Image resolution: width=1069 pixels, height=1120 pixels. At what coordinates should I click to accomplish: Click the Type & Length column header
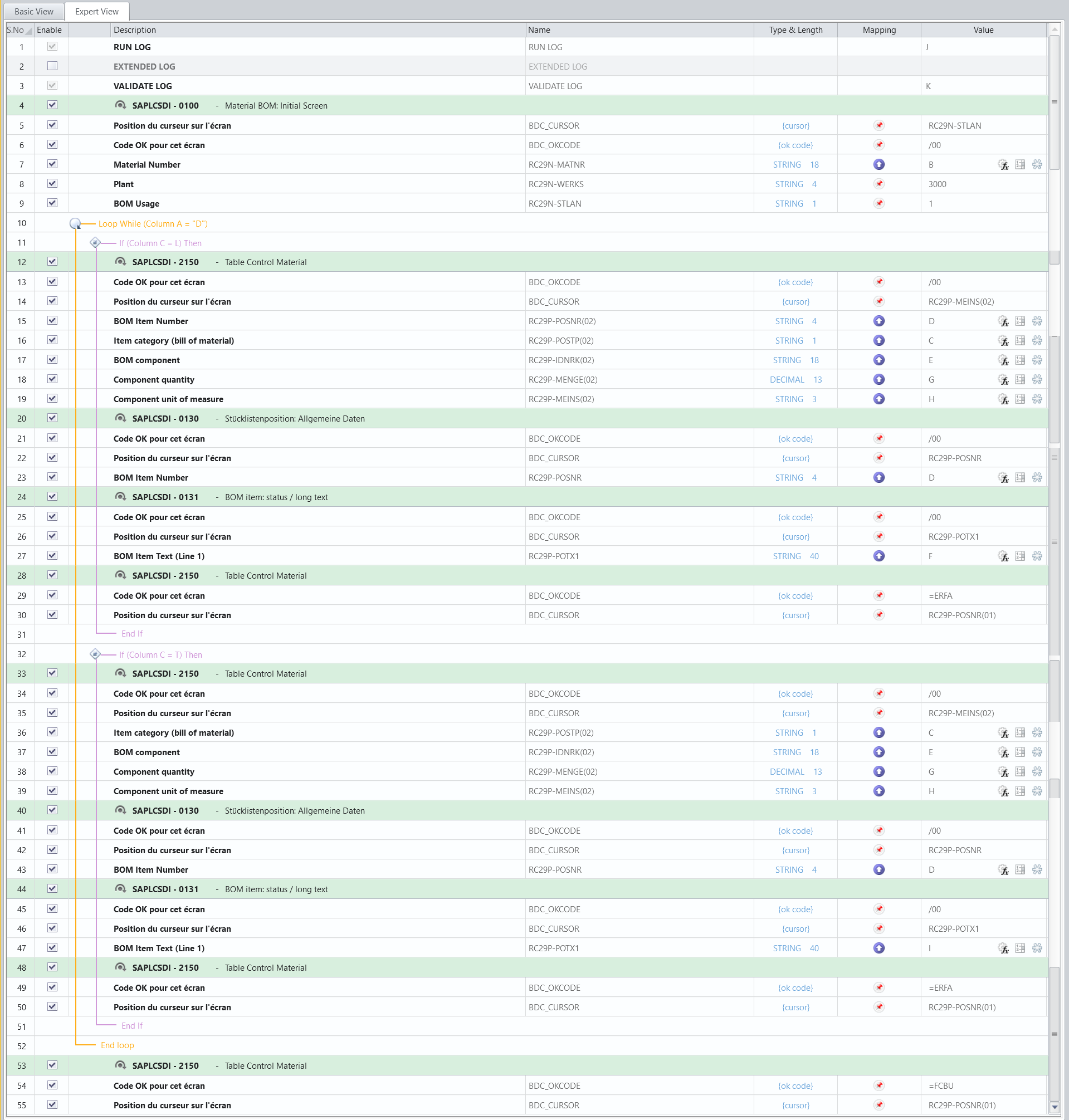pyautogui.click(x=795, y=30)
